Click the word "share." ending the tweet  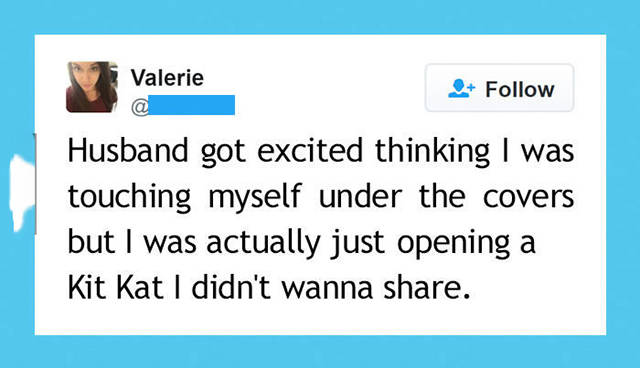427,287
